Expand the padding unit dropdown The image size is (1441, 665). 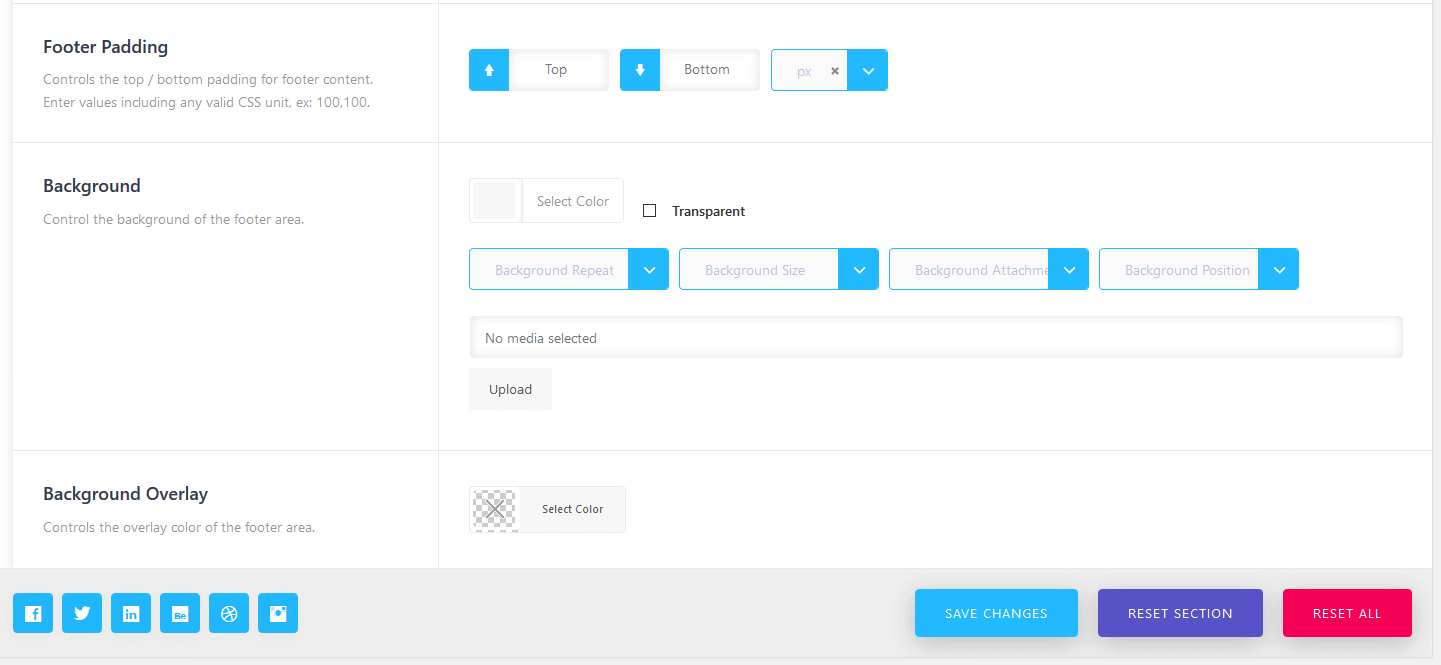868,71
